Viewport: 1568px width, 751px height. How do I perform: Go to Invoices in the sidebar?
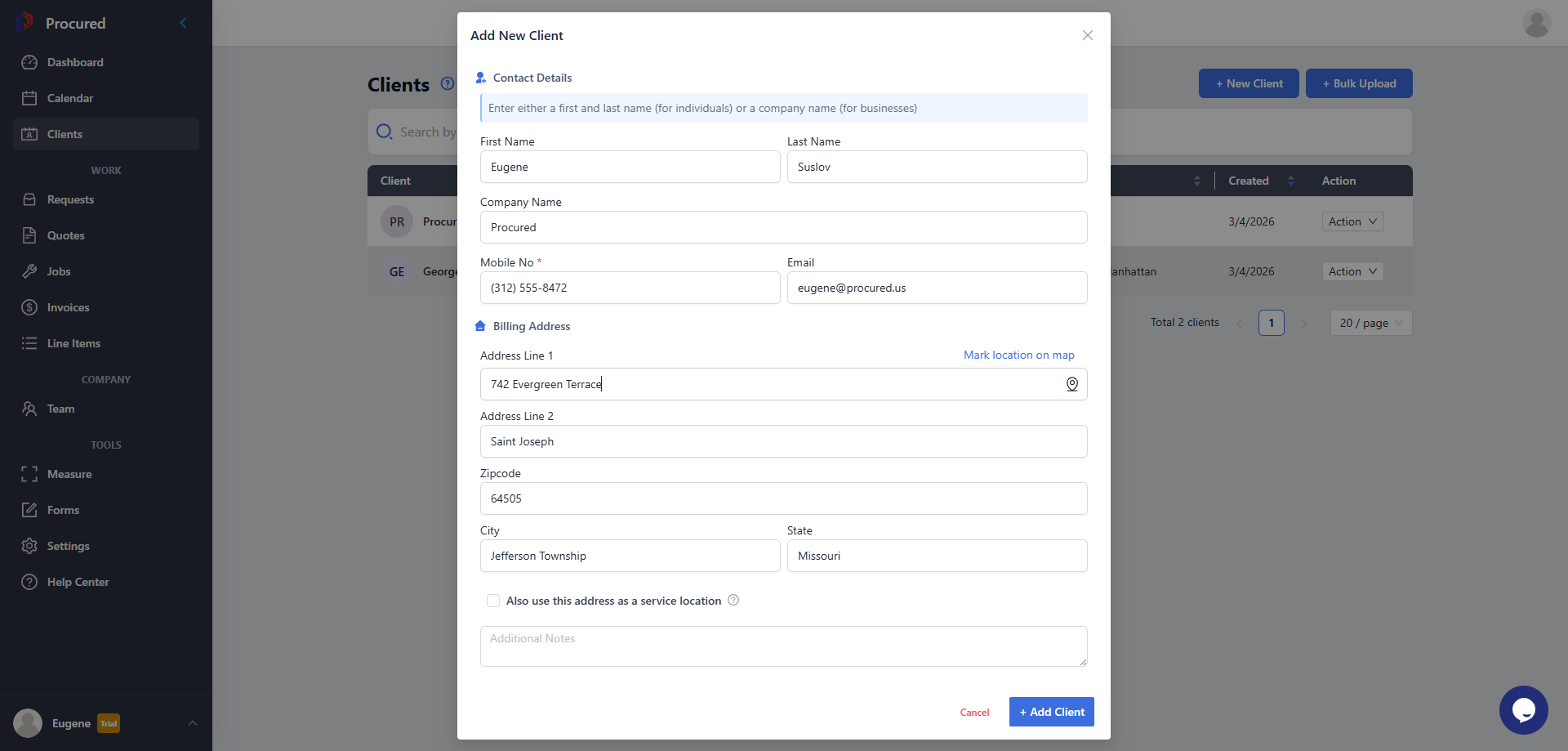[68, 307]
